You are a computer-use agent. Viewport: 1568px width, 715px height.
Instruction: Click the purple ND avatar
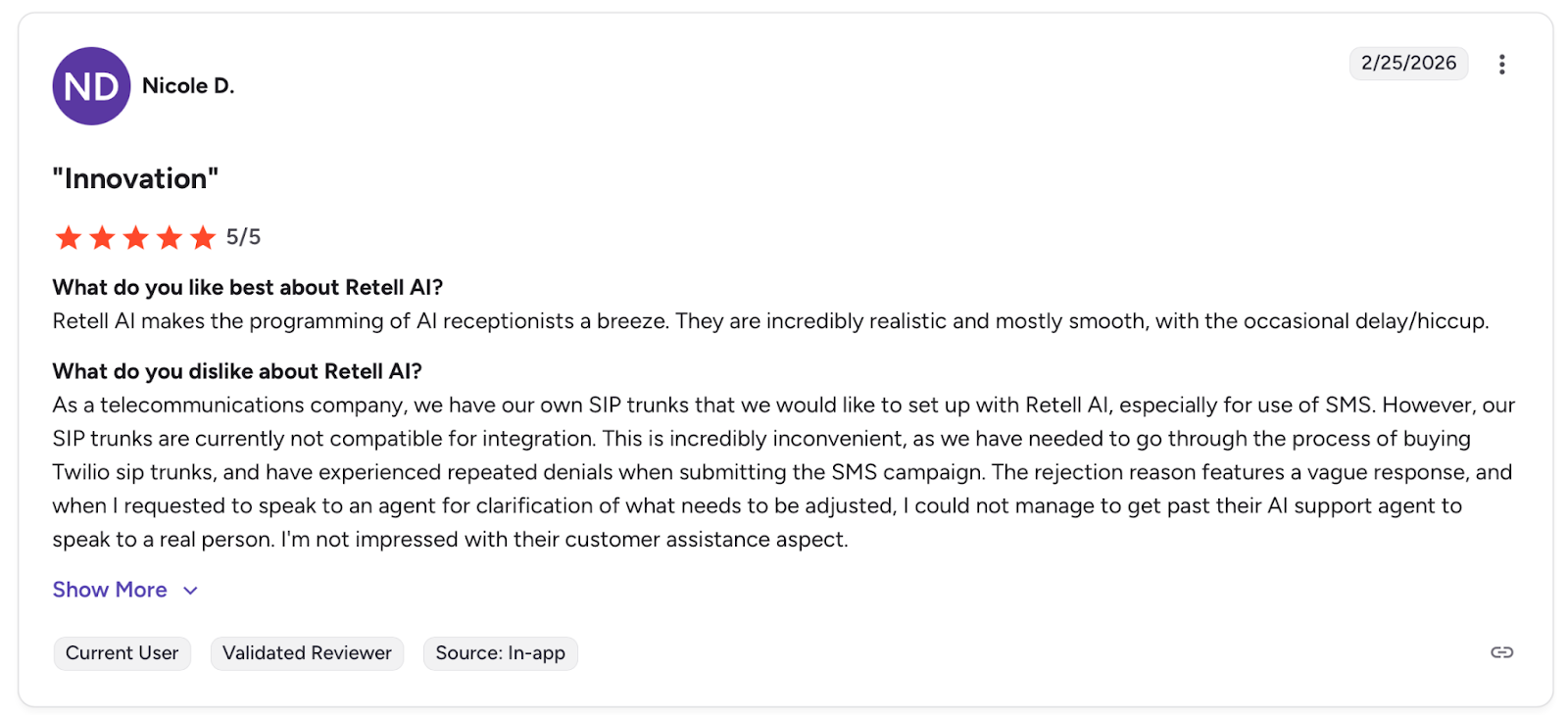pos(91,86)
